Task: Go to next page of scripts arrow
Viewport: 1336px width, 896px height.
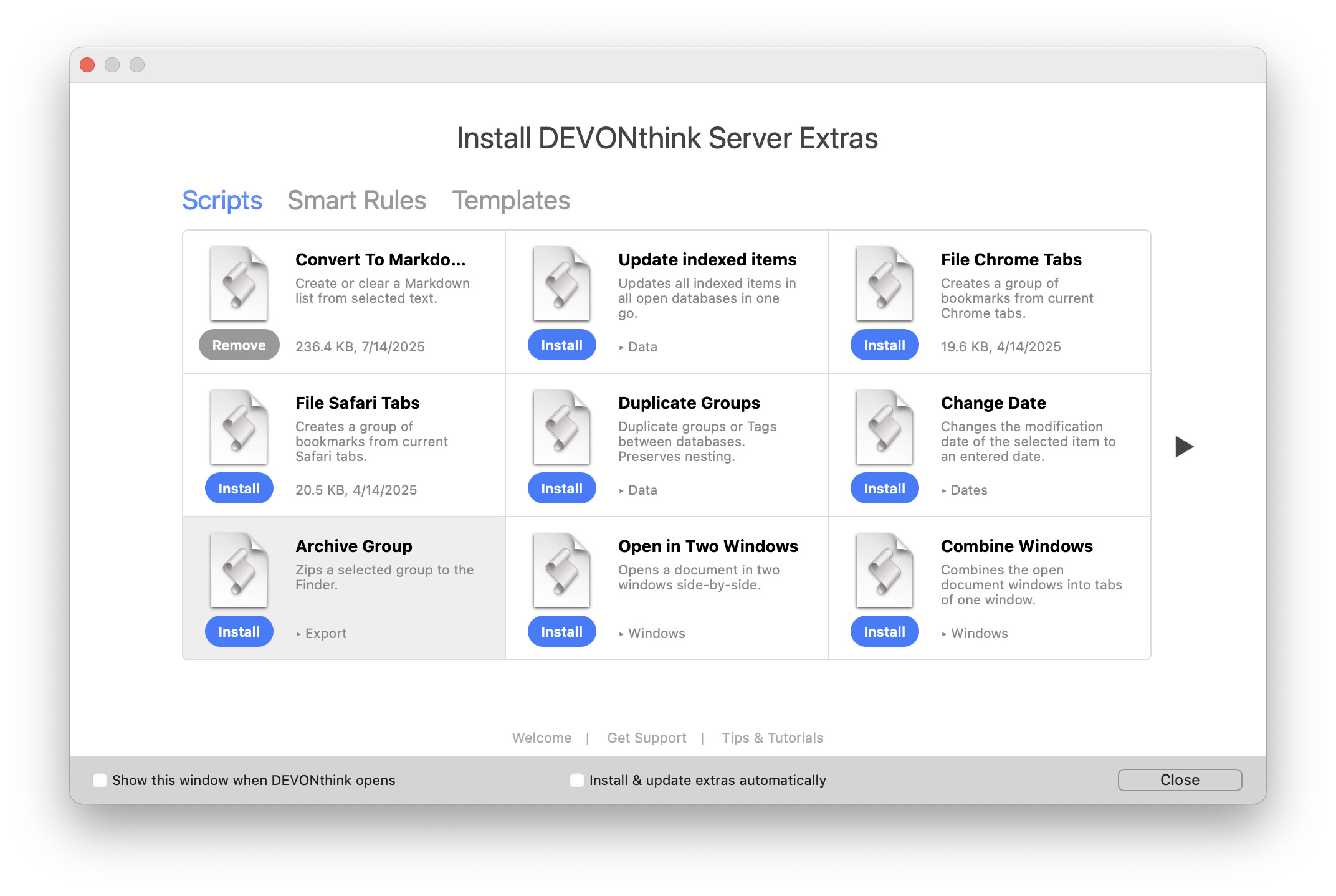Action: pos(1183,446)
